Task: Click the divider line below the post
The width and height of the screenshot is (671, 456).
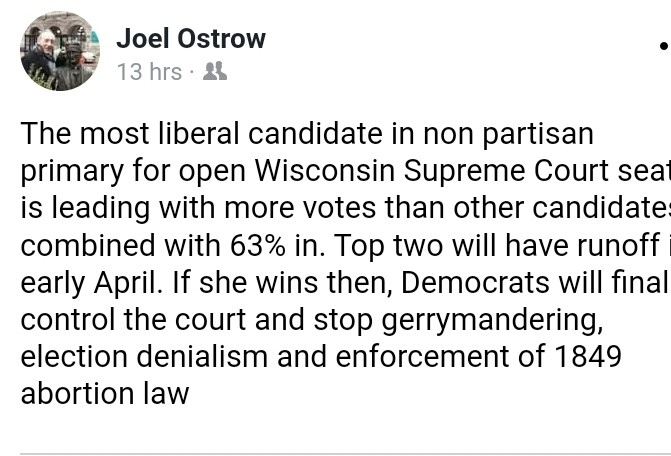Action: coord(345,453)
